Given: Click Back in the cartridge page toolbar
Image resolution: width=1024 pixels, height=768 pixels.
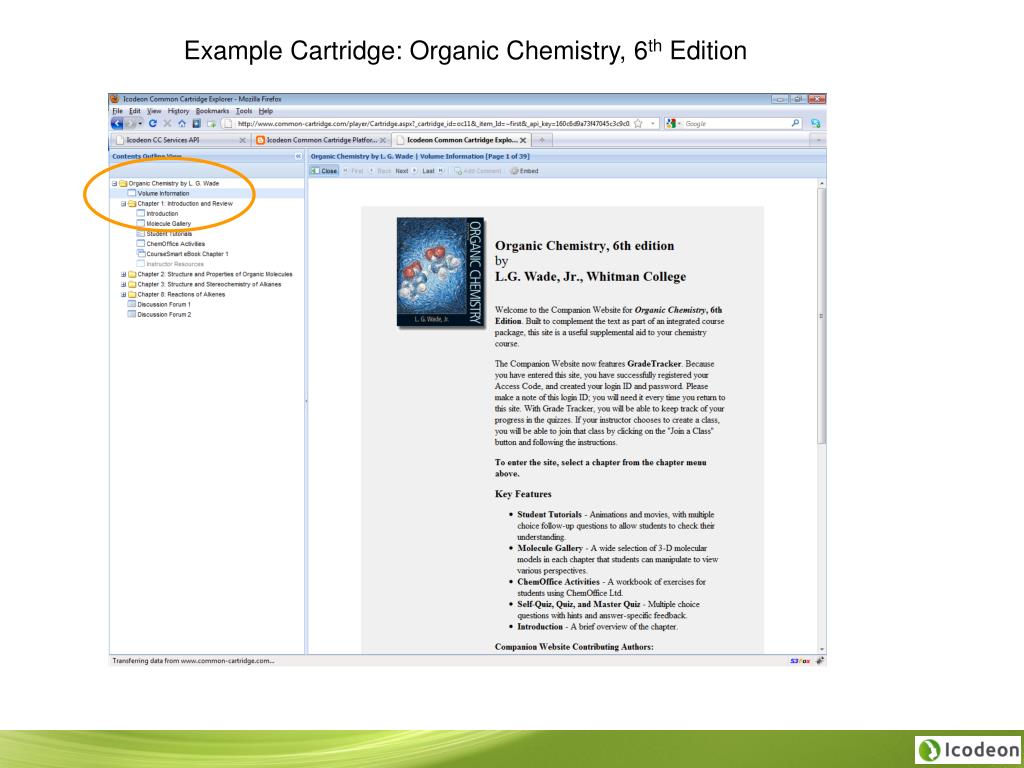Looking at the screenshot, I should [x=380, y=171].
